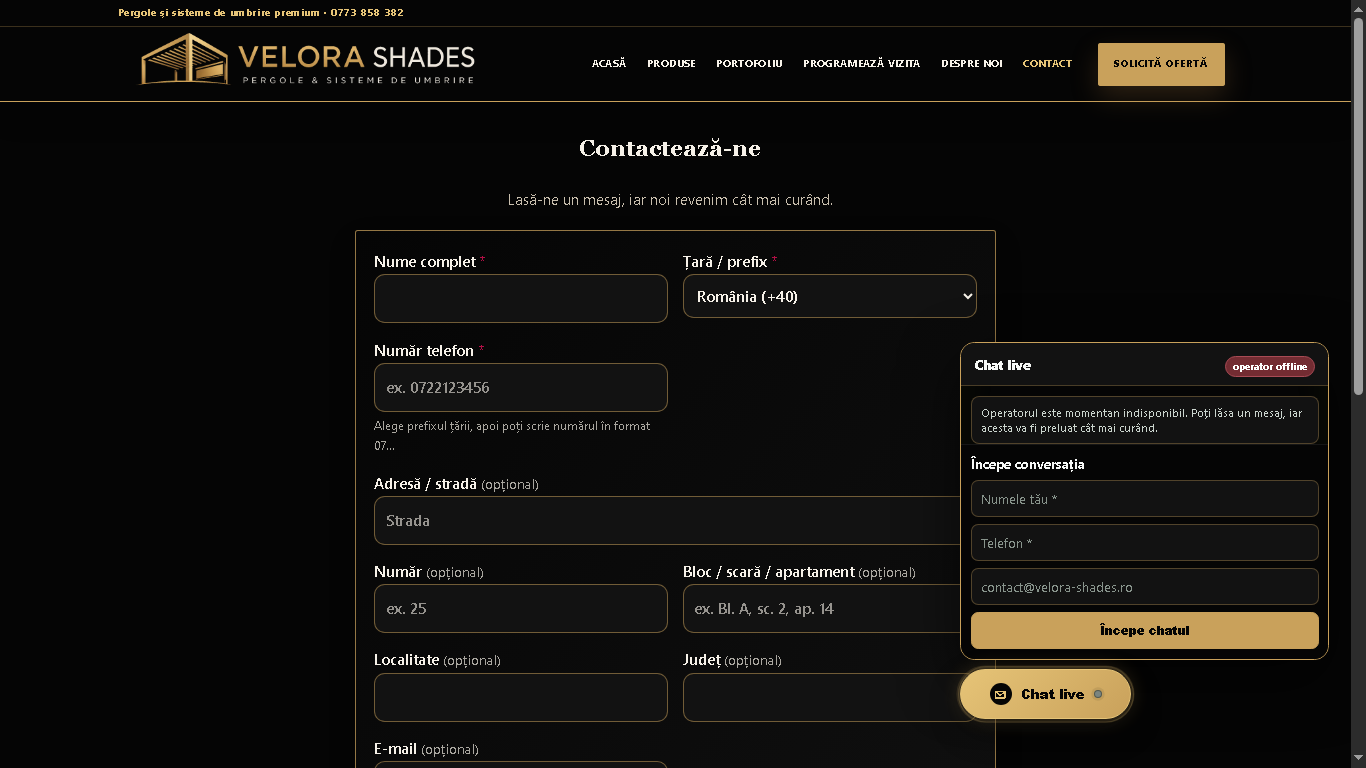Image resolution: width=1366 pixels, height=768 pixels.
Task: Focus the Nume complet input field
Action: click(x=521, y=298)
